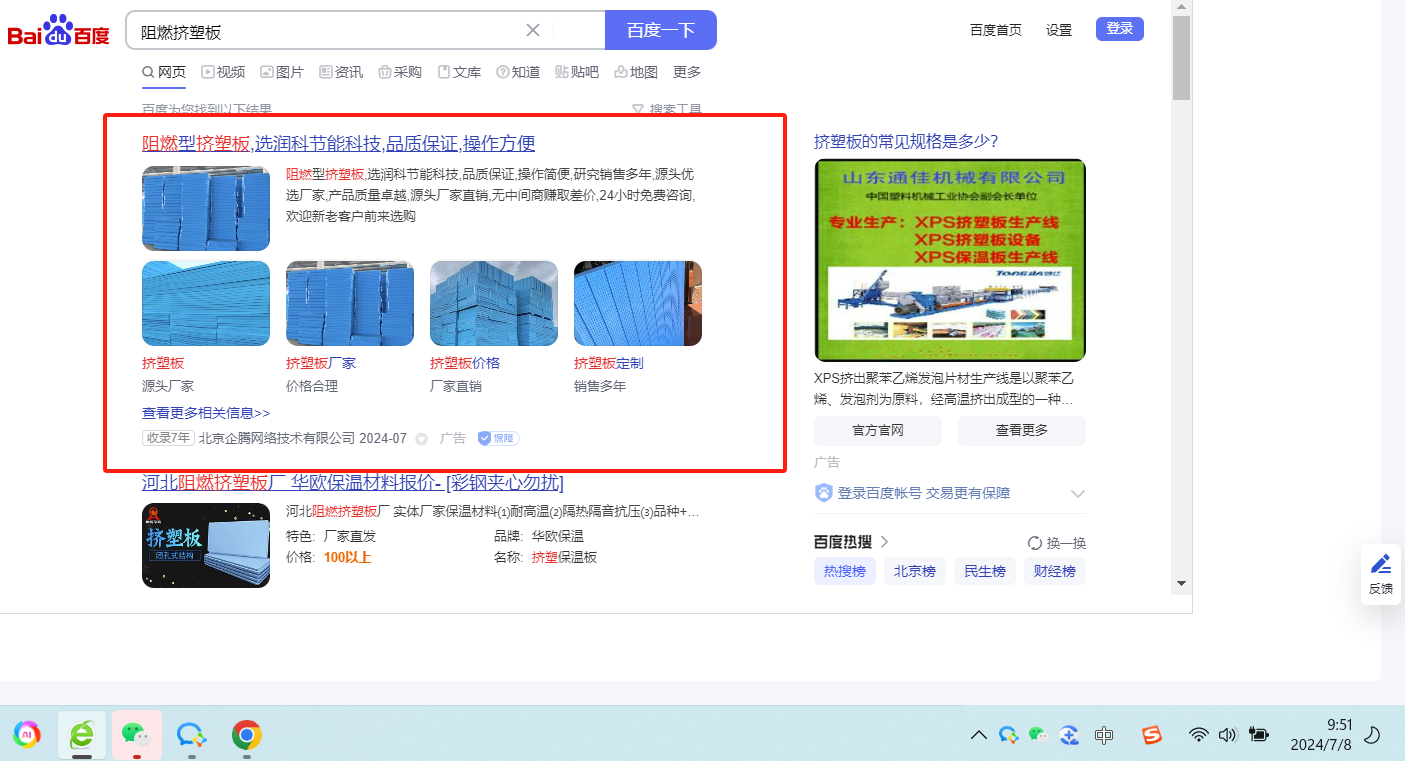The image size is (1405, 761).
Task: Click the 价格合理 product thumbnail
Action: tap(350, 303)
